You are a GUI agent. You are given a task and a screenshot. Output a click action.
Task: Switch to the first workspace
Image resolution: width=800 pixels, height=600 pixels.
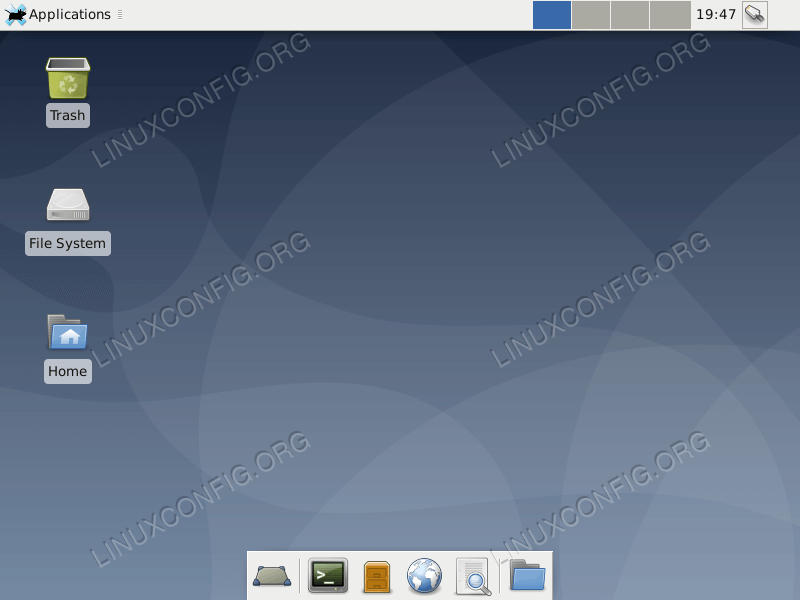(x=552, y=15)
